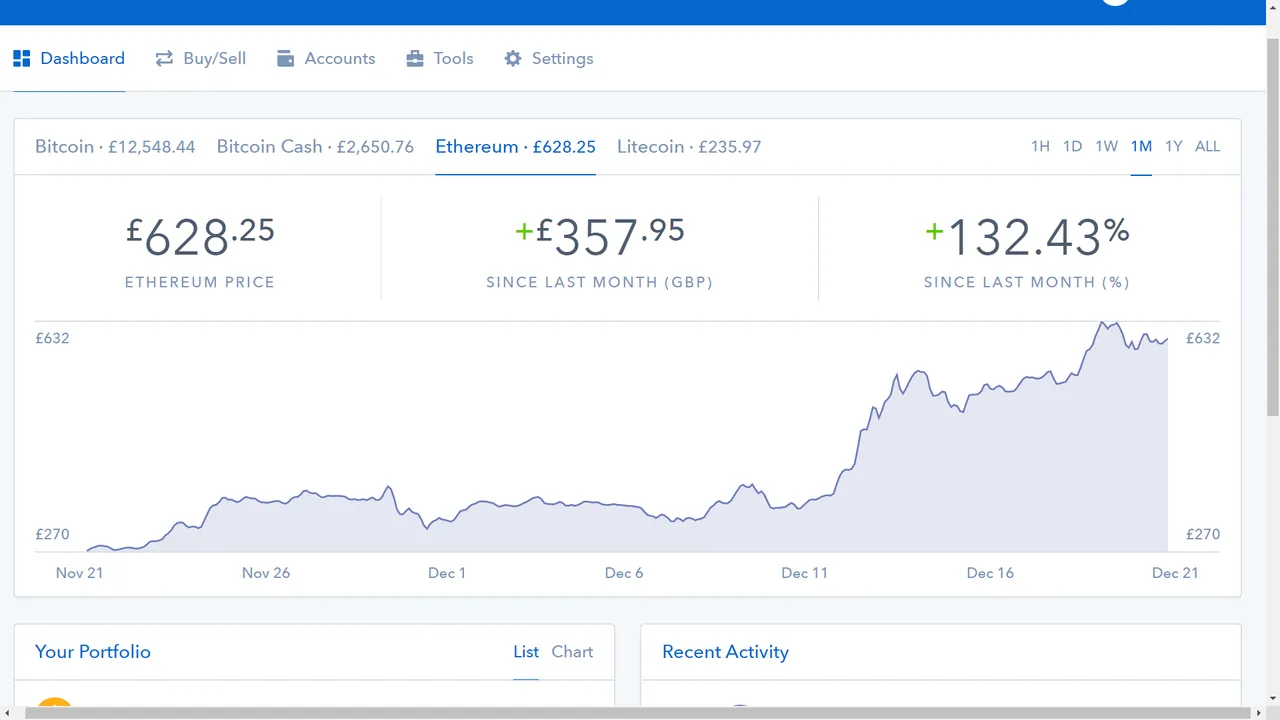Show ALL time chart range
This screenshot has width=1280, height=720.
tap(1208, 147)
